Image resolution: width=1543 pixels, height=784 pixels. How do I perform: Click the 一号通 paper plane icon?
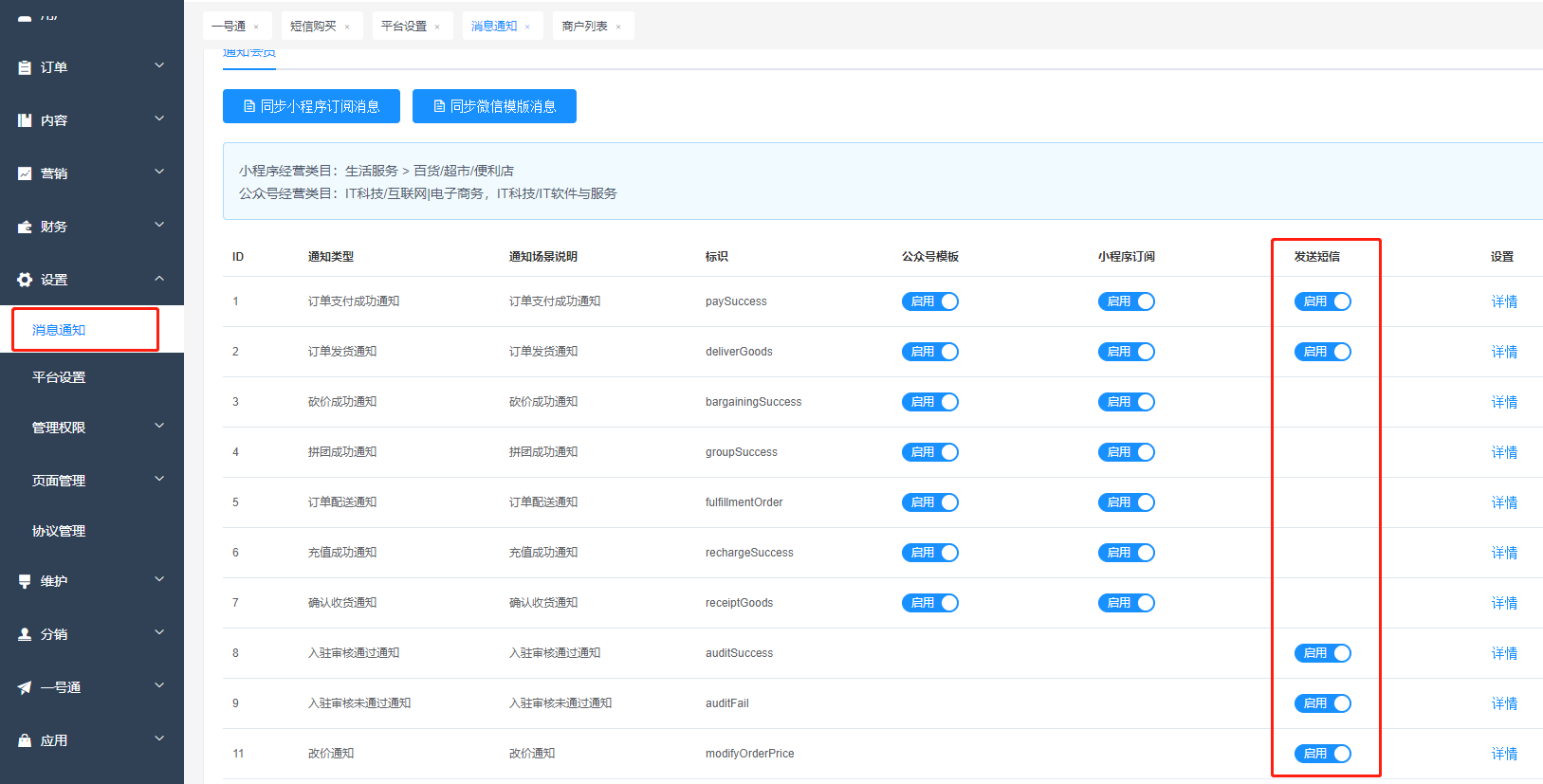(25, 687)
